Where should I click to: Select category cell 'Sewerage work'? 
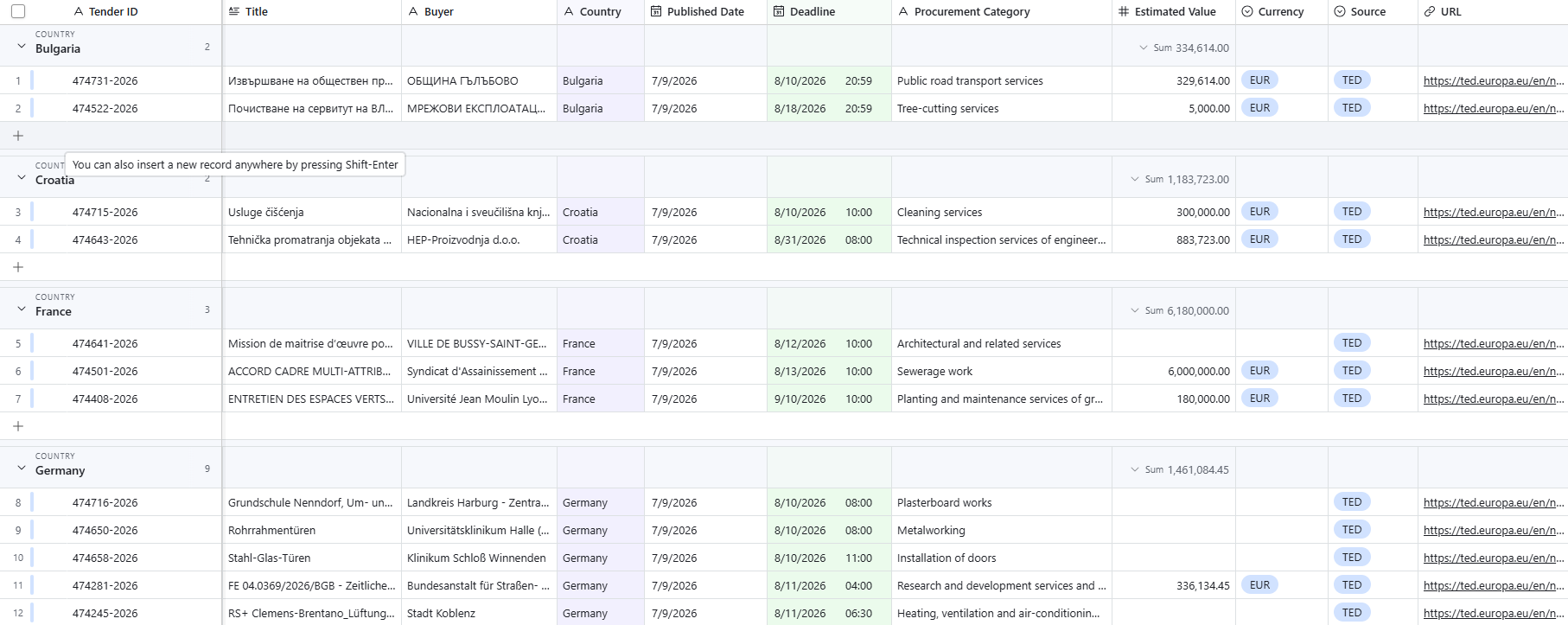click(x=1002, y=371)
